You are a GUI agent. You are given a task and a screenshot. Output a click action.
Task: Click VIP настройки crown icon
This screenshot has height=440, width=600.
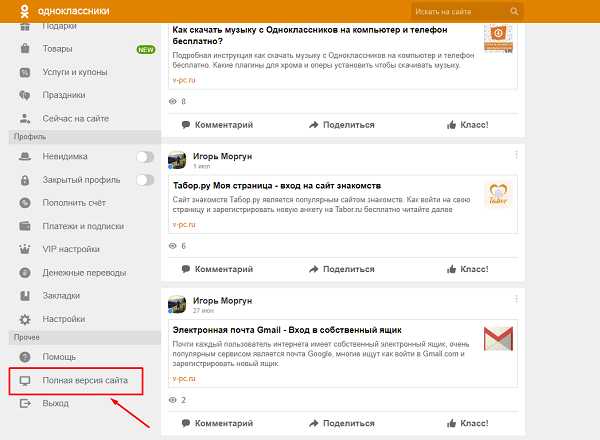pyautogui.click(x=25, y=249)
